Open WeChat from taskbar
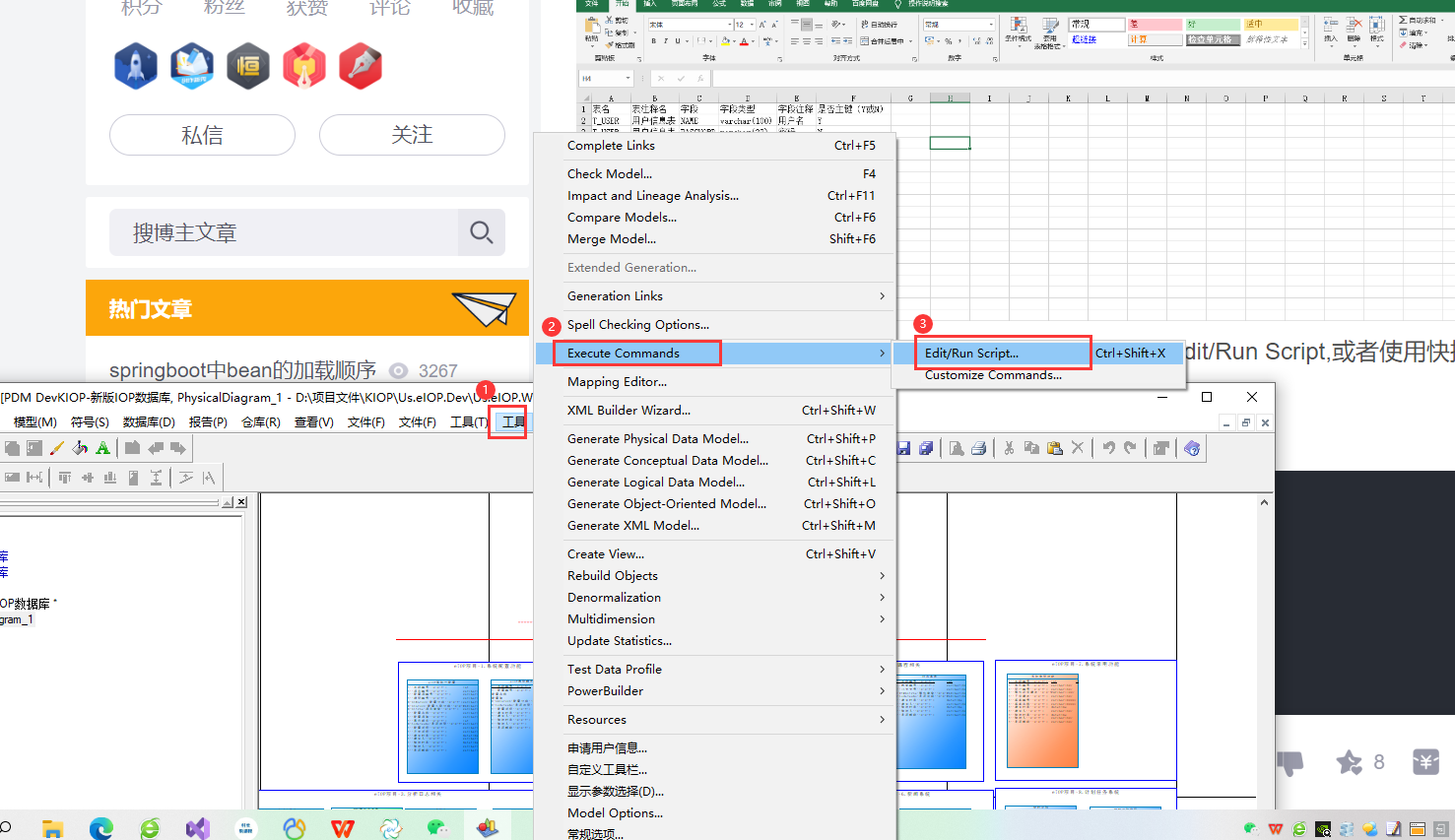Image resolution: width=1455 pixels, height=840 pixels. tap(438, 828)
